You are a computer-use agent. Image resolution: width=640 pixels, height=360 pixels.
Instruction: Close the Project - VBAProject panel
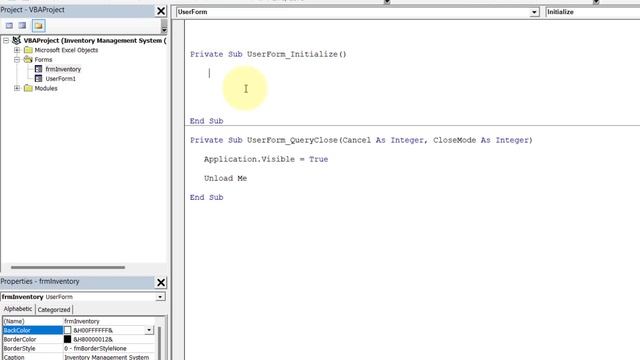tap(161, 11)
